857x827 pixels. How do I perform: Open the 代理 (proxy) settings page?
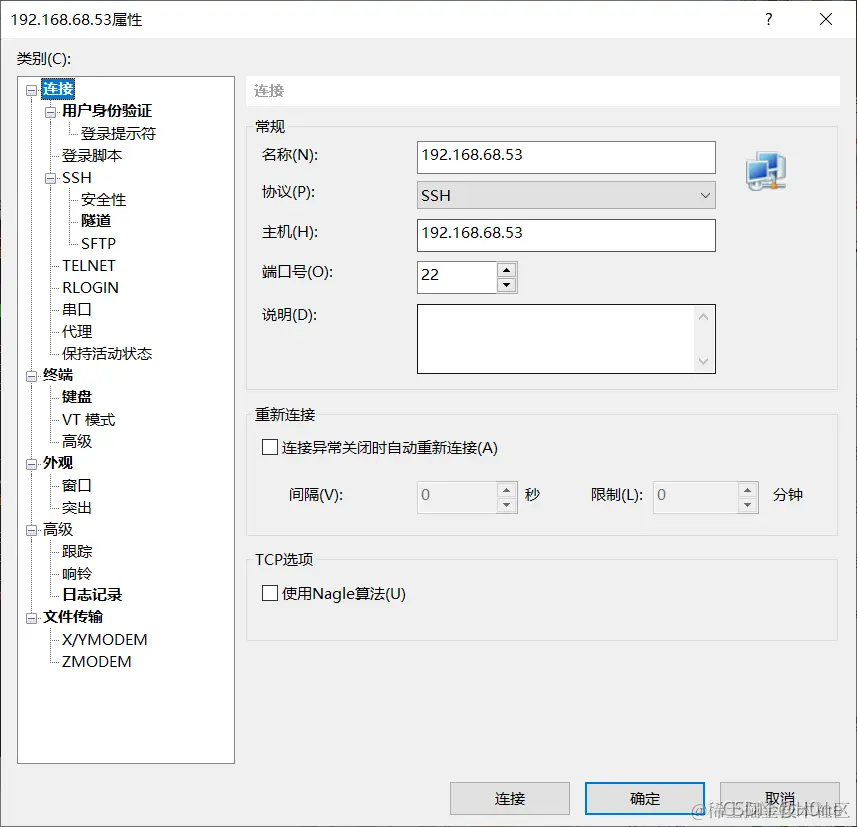[76, 331]
